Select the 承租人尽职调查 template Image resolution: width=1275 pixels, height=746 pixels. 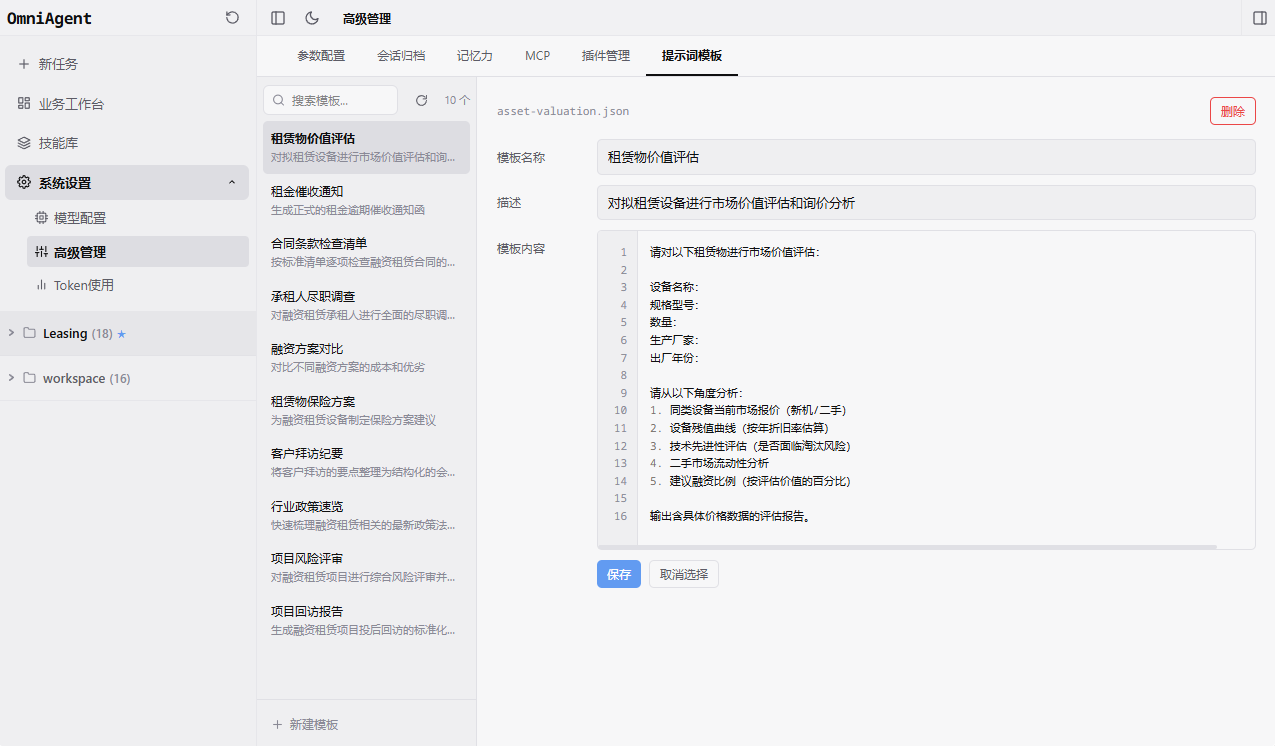tap(366, 305)
